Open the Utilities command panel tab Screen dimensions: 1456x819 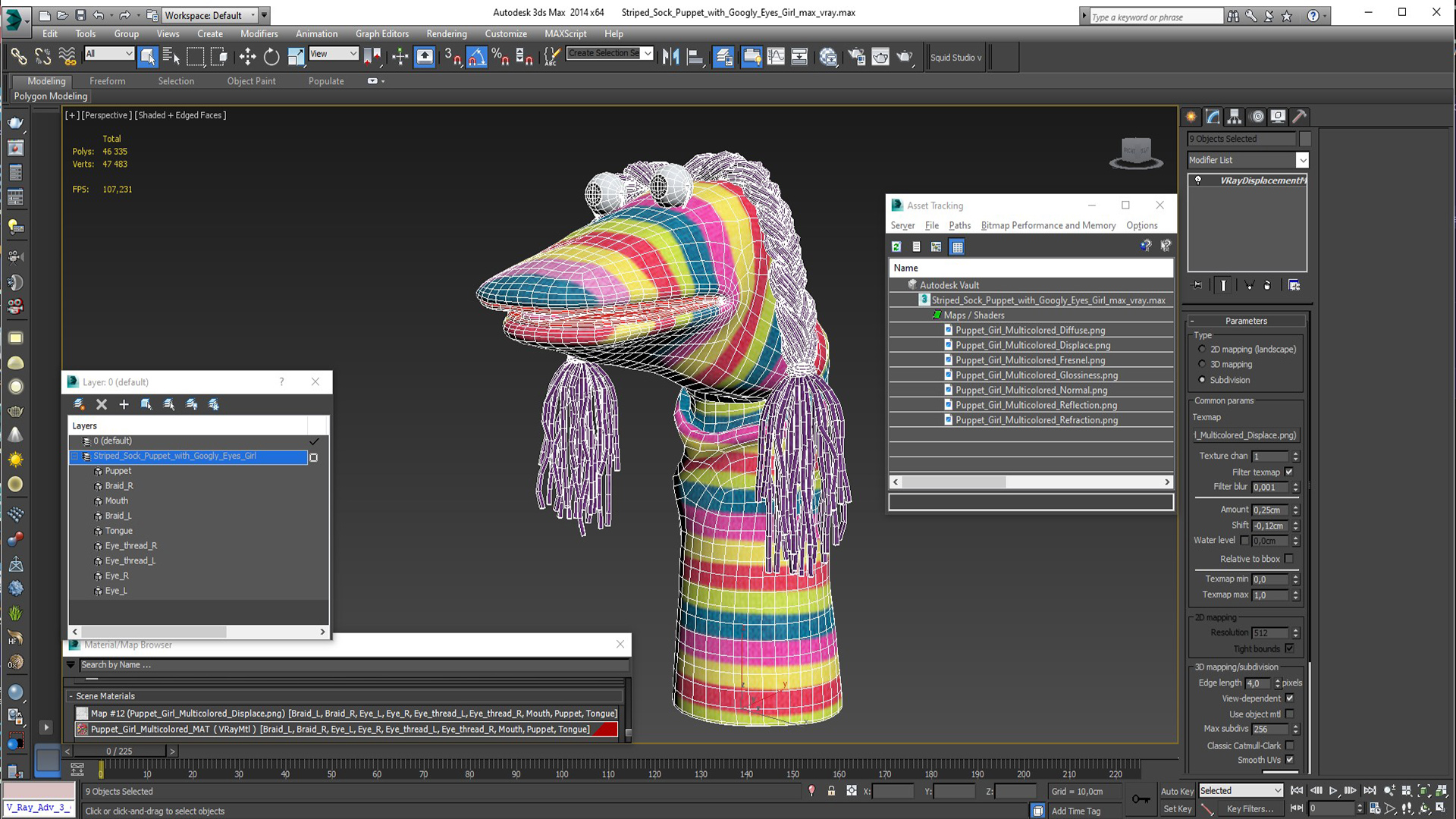(x=1299, y=117)
